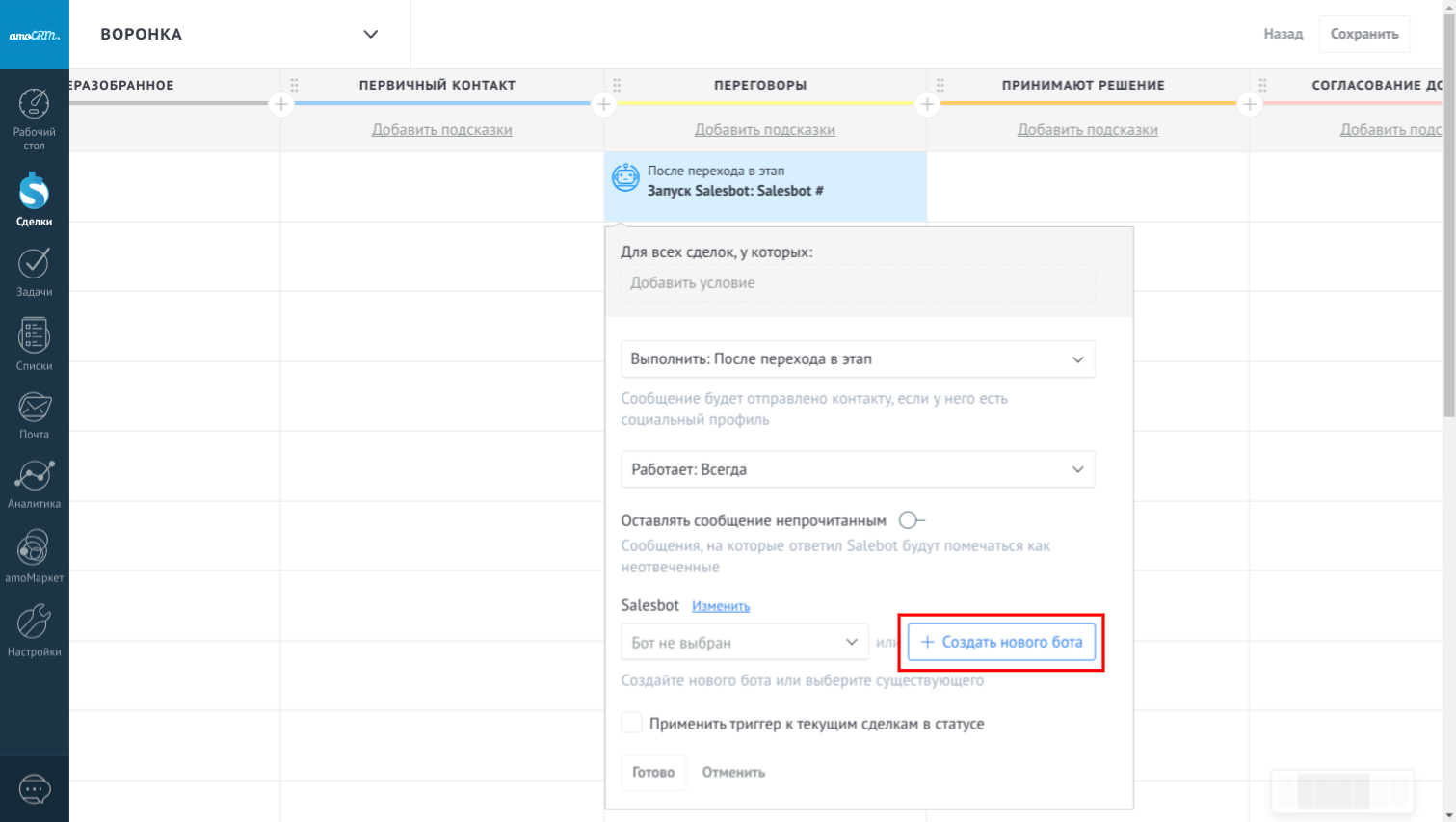This screenshot has height=822, width=1456.
Task: Click the Добавить условие input field
Action: (x=857, y=283)
